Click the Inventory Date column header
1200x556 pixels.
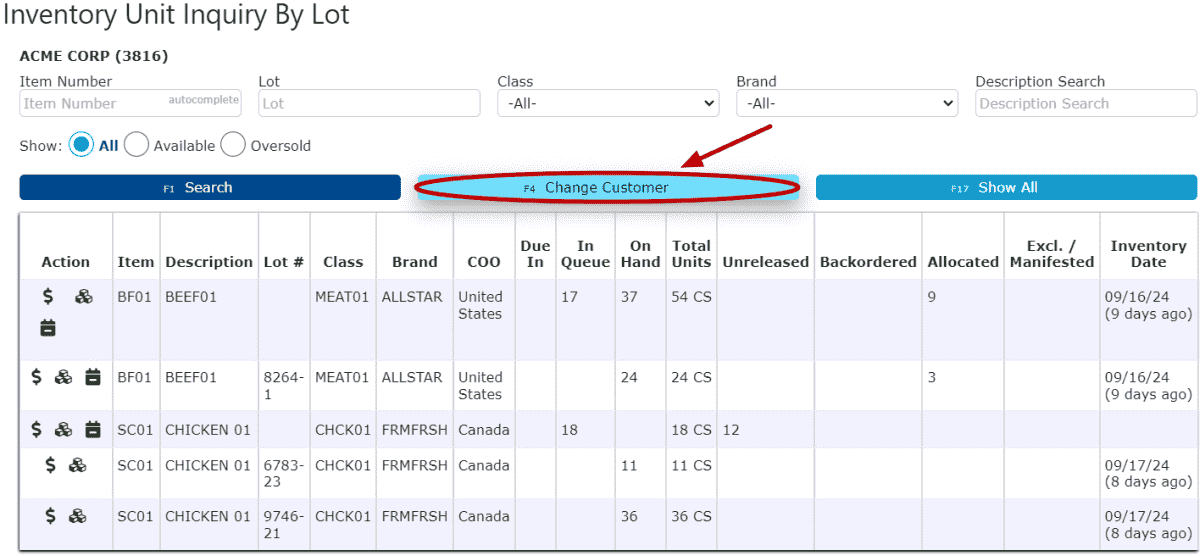coord(1148,254)
